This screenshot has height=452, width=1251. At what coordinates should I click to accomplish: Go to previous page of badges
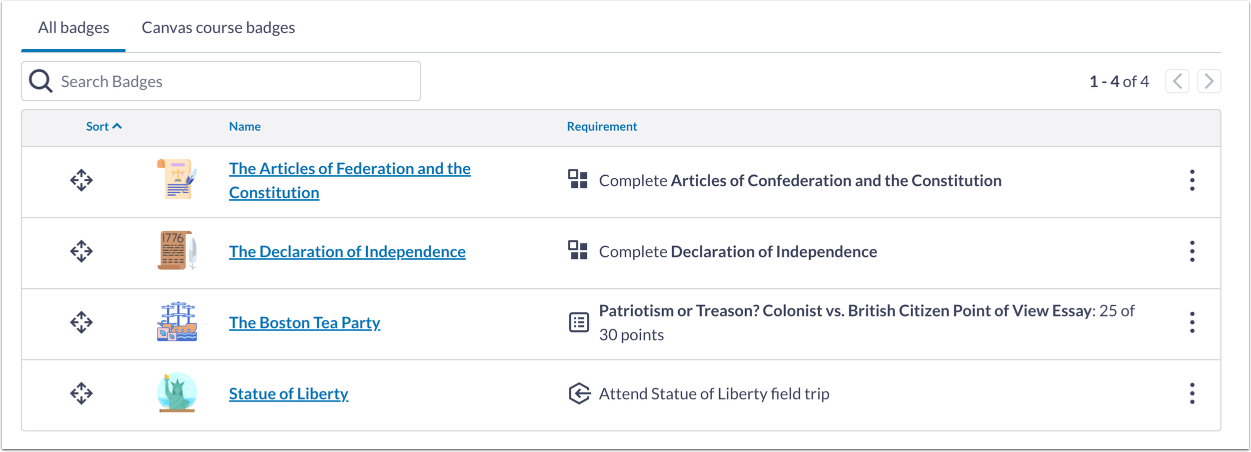click(x=1177, y=82)
